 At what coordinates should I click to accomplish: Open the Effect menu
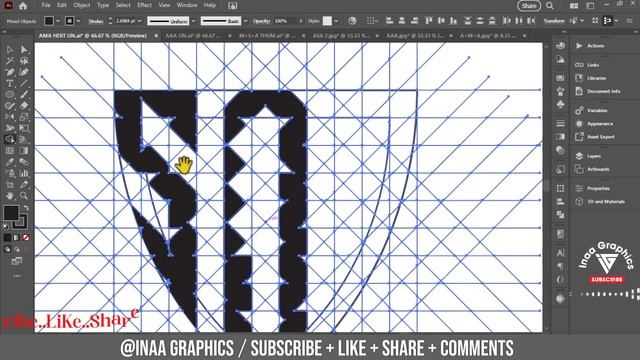(144, 5)
